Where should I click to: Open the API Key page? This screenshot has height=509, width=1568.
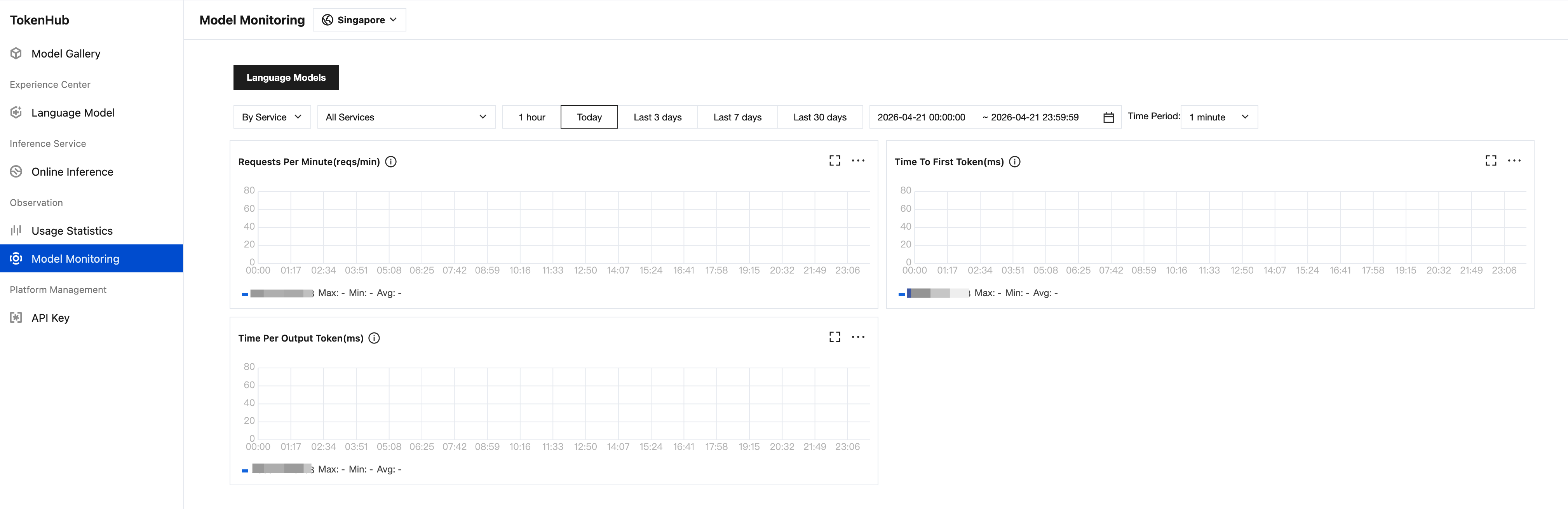51,318
